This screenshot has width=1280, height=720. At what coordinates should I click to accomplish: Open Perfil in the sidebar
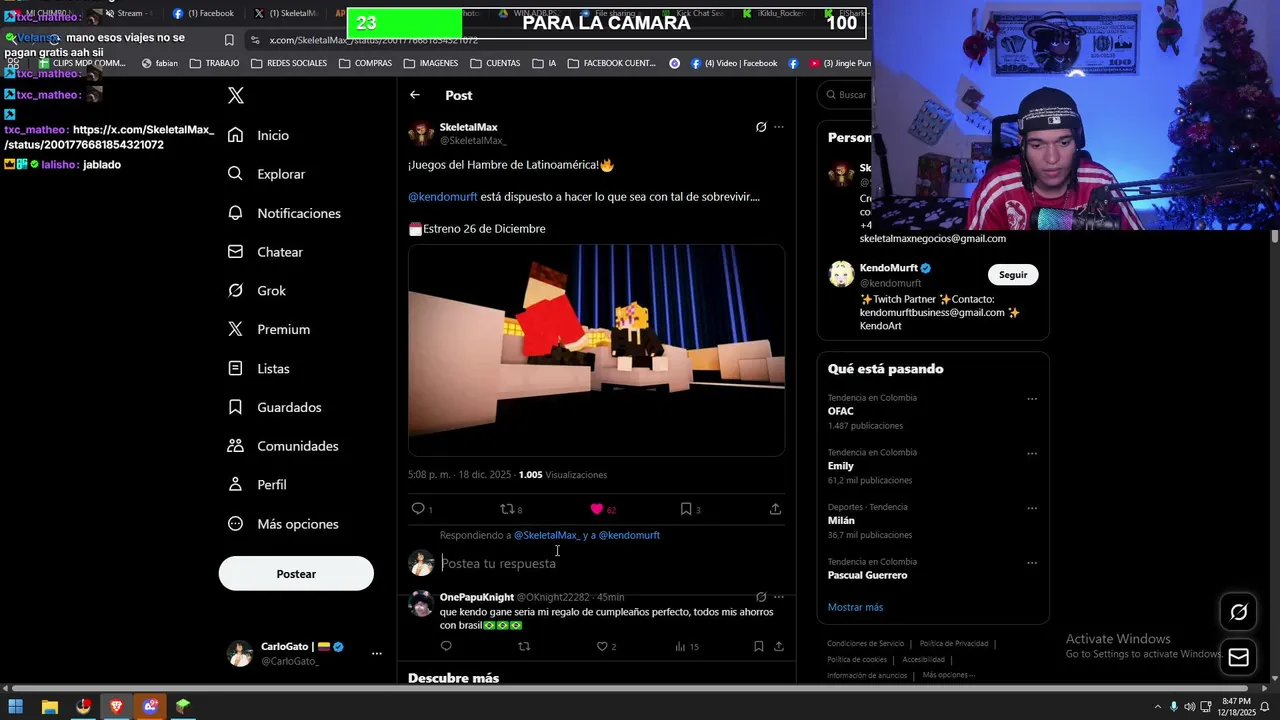[x=258, y=484]
